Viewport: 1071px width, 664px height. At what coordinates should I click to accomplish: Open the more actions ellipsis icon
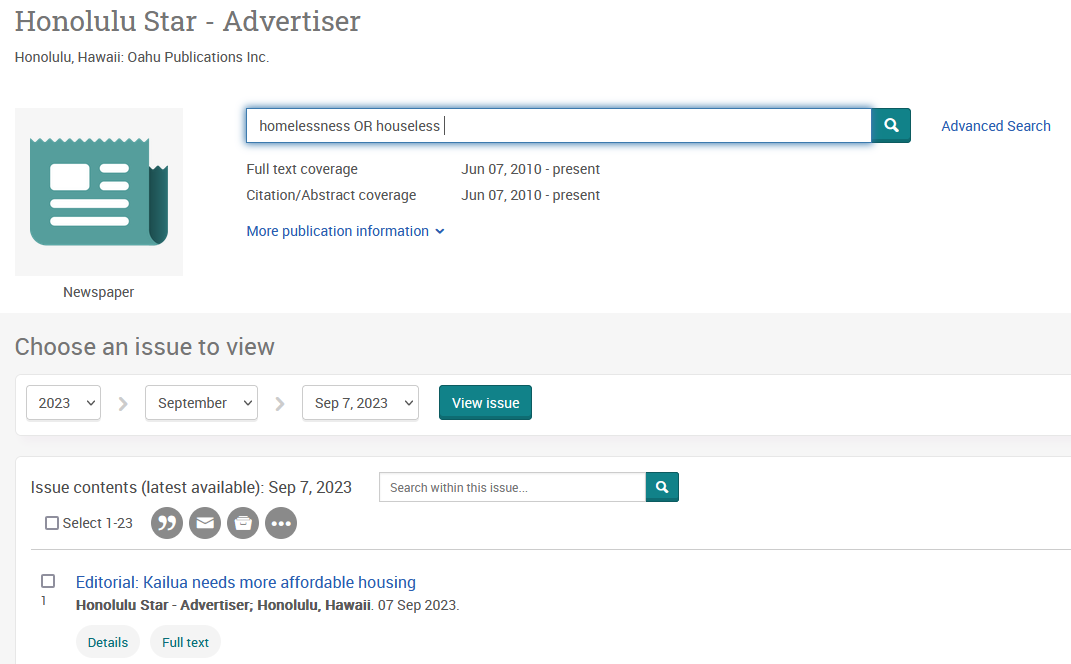(x=281, y=523)
